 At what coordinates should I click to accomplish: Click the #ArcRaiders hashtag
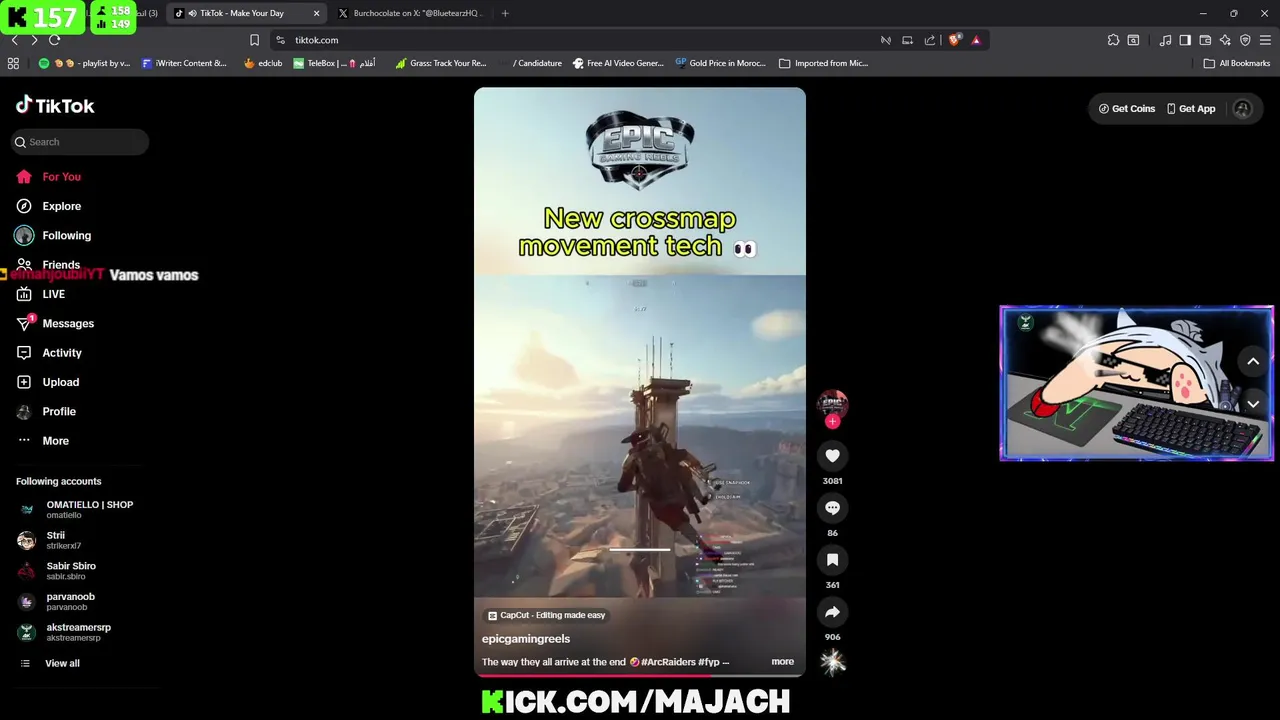tap(668, 662)
